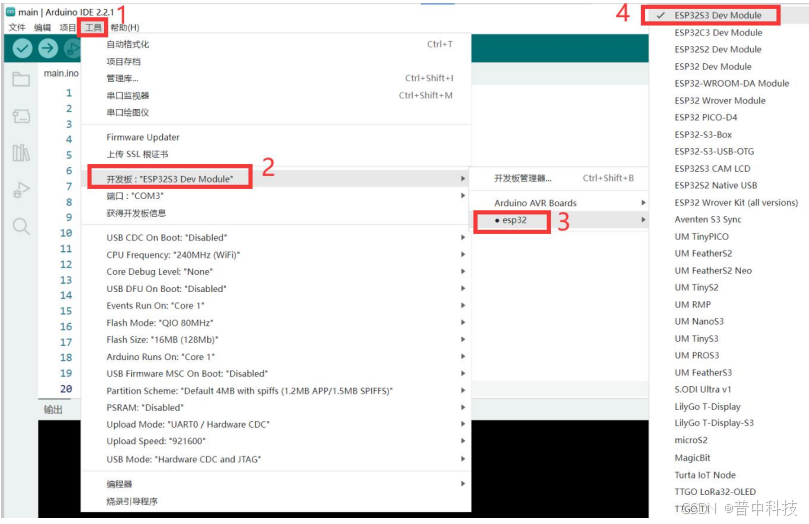Screen dimensions: 809x524
Task: Expand 端口: "COM3" submenu
Action: point(276,196)
